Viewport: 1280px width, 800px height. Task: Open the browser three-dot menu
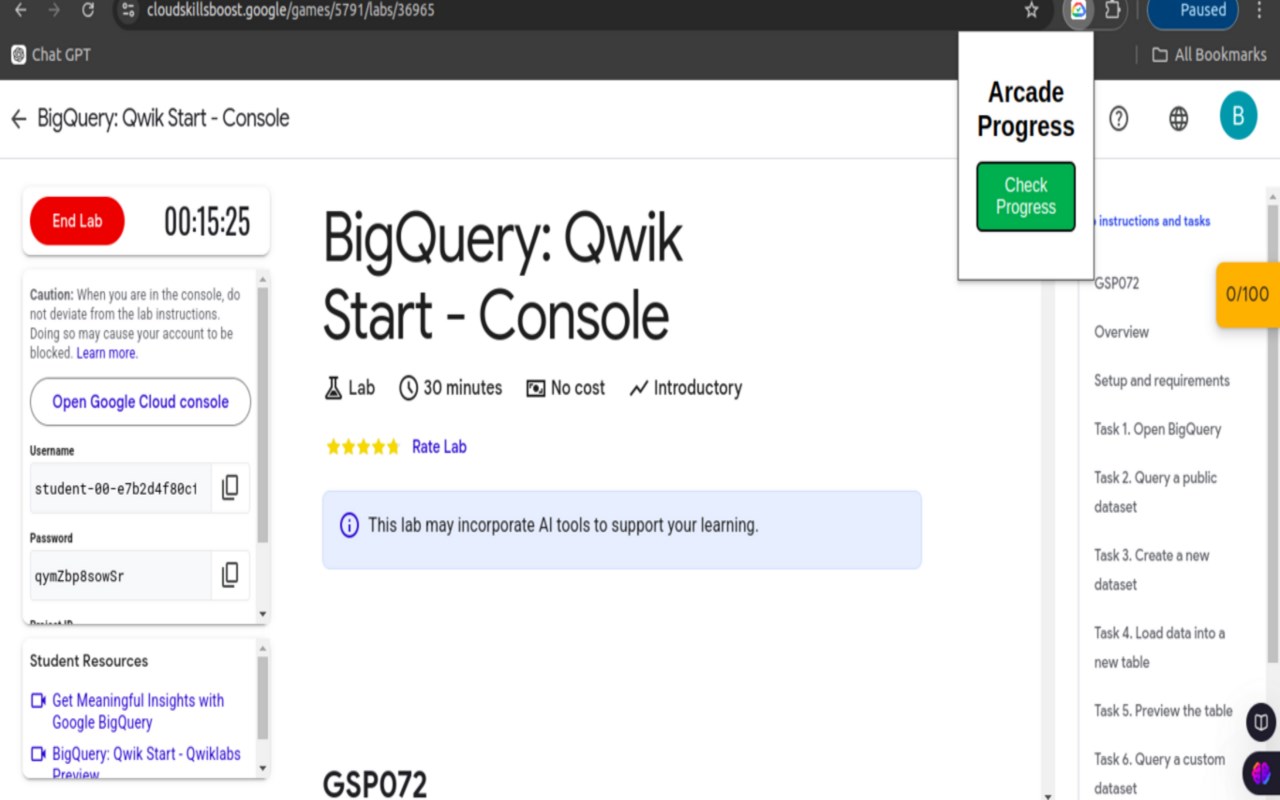tap(1258, 10)
